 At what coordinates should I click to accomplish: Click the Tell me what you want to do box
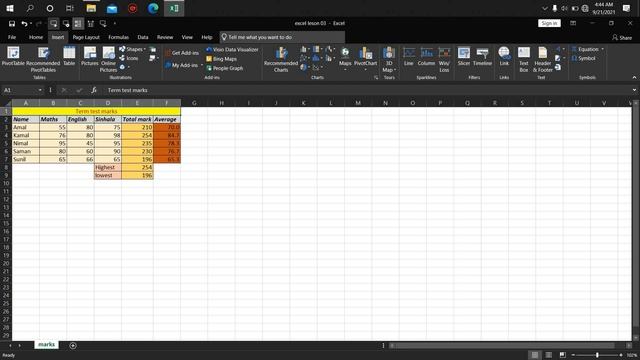[282, 37]
